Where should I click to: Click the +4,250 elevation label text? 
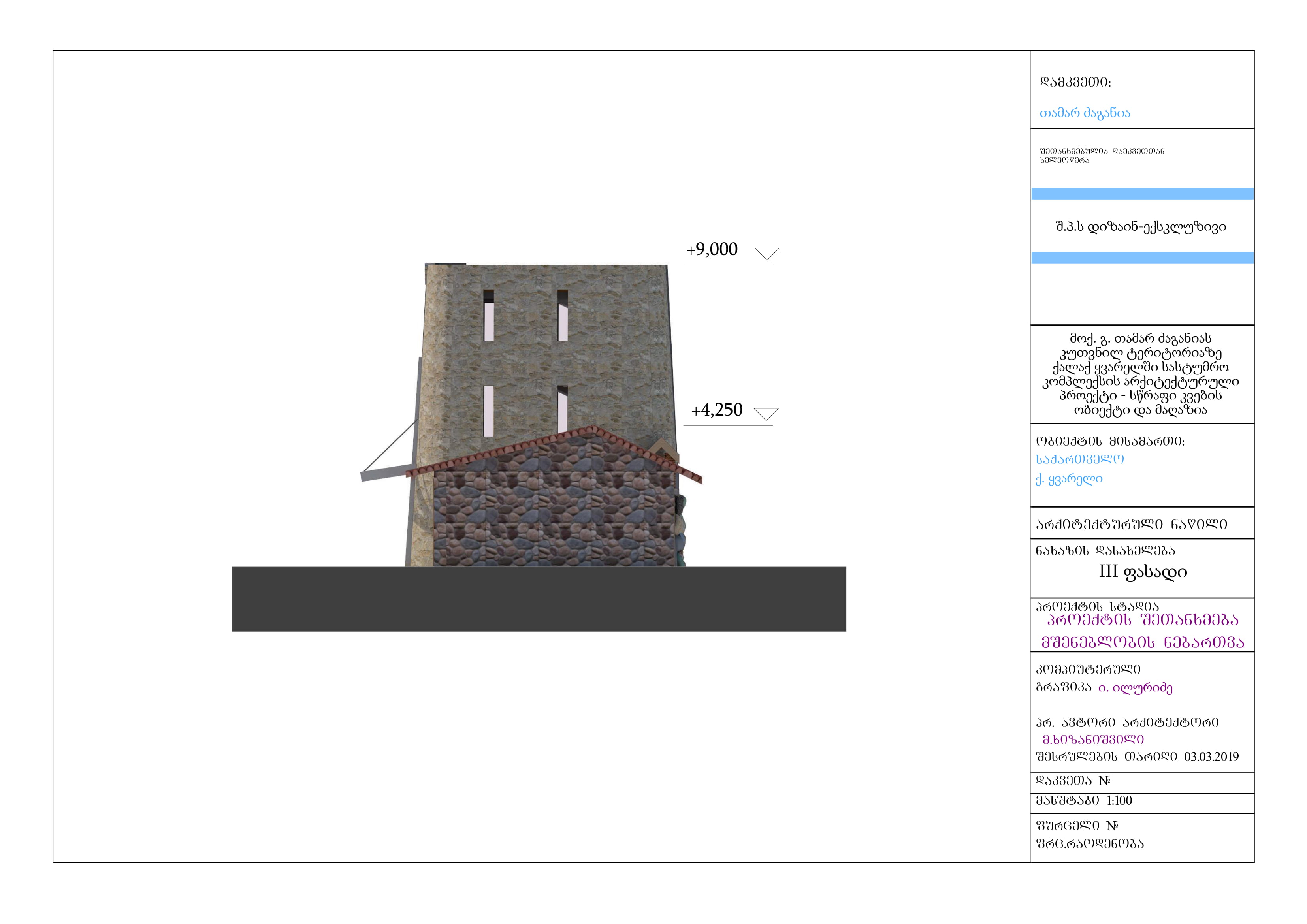click(717, 410)
